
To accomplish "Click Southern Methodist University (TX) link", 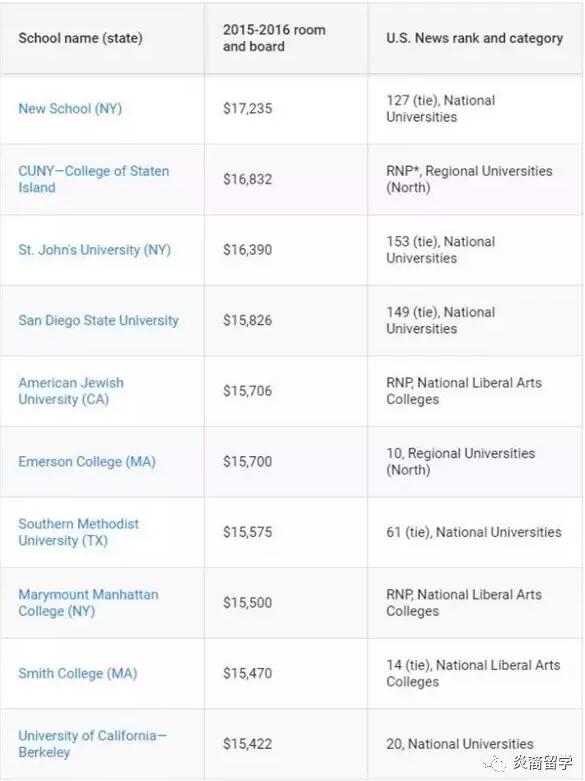I will pyautogui.click(x=79, y=532).
